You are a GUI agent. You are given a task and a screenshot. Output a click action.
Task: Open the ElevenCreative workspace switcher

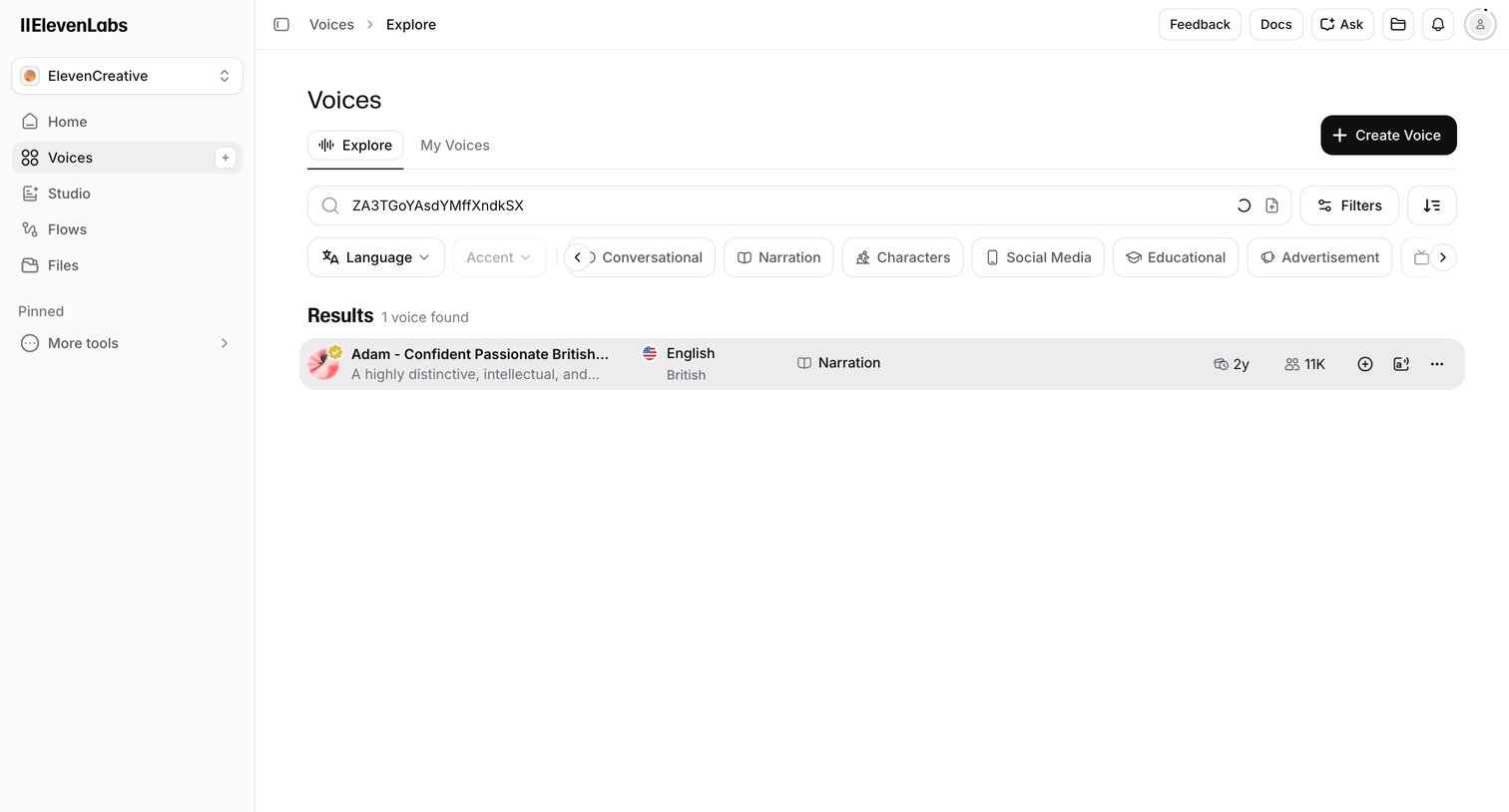127,76
